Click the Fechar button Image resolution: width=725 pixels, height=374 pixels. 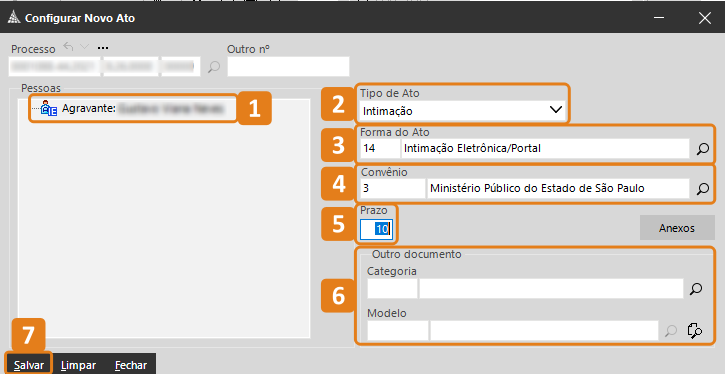click(131, 365)
